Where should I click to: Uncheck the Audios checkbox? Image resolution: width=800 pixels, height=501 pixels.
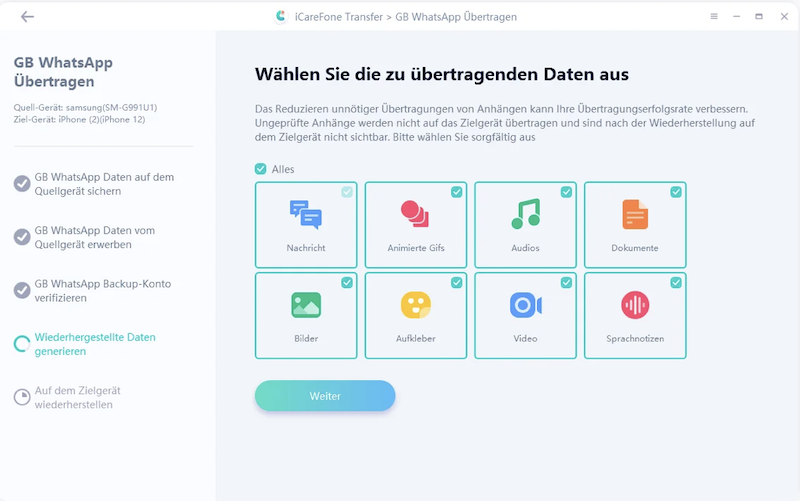click(566, 192)
